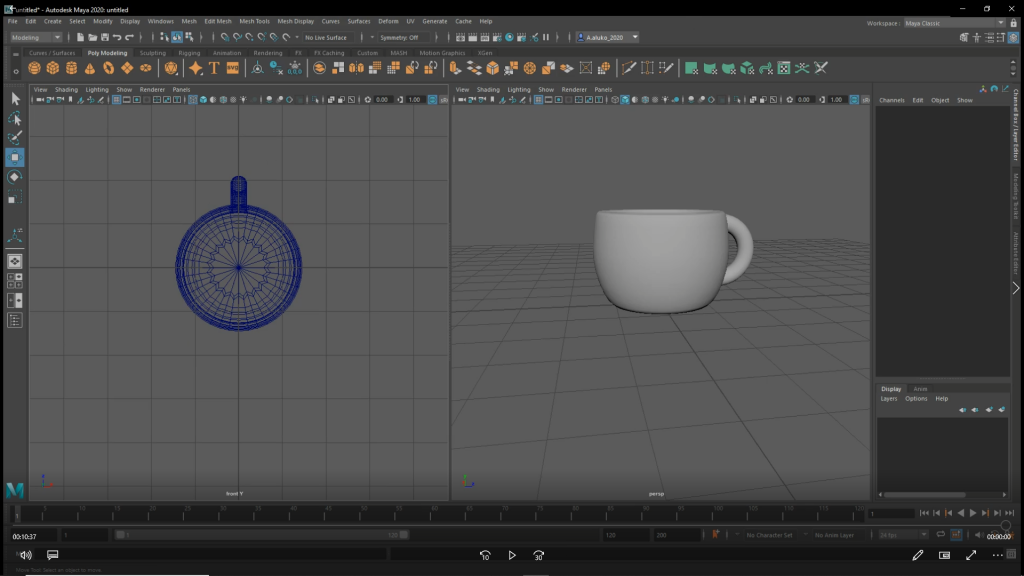1024x576 pixels.
Task: Click Options in the layer editor
Action: coord(916,398)
